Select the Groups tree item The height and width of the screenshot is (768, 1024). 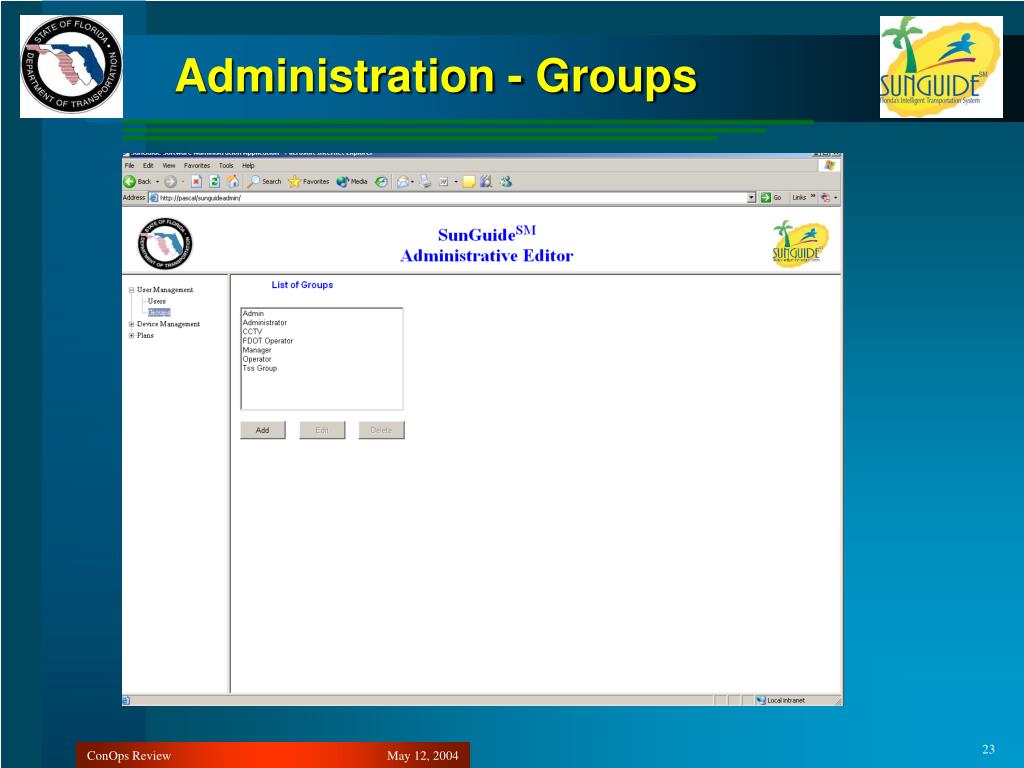pyautogui.click(x=159, y=313)
